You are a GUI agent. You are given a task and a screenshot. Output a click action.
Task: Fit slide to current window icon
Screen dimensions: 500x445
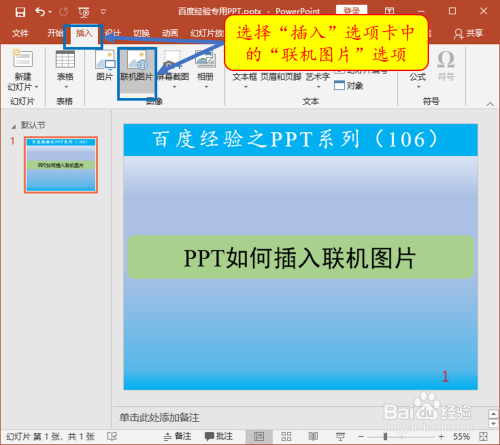coord(483,436)
